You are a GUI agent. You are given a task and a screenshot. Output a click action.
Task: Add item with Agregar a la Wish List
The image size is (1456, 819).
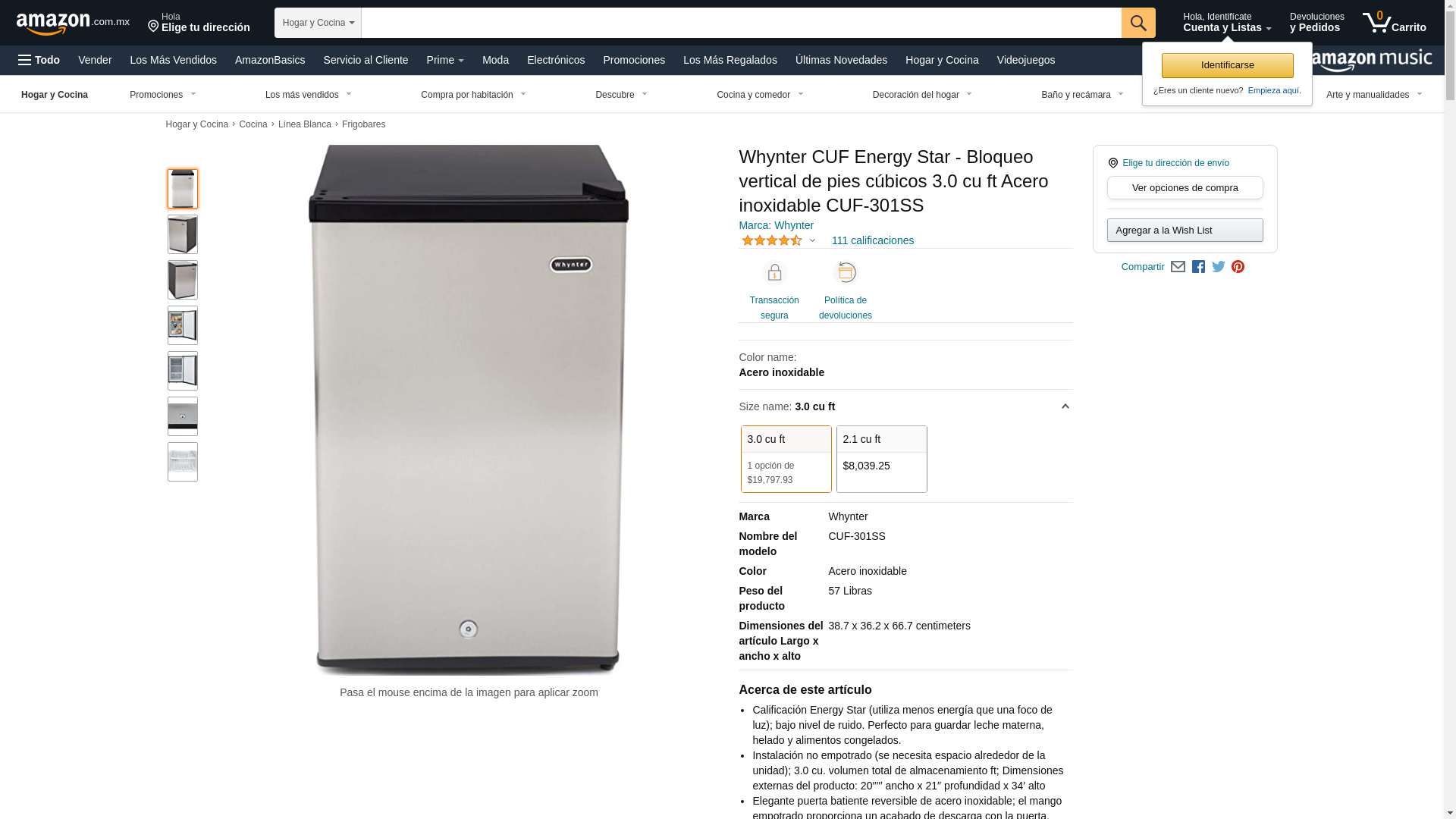pyautogui.click(x=1185, y=230)
